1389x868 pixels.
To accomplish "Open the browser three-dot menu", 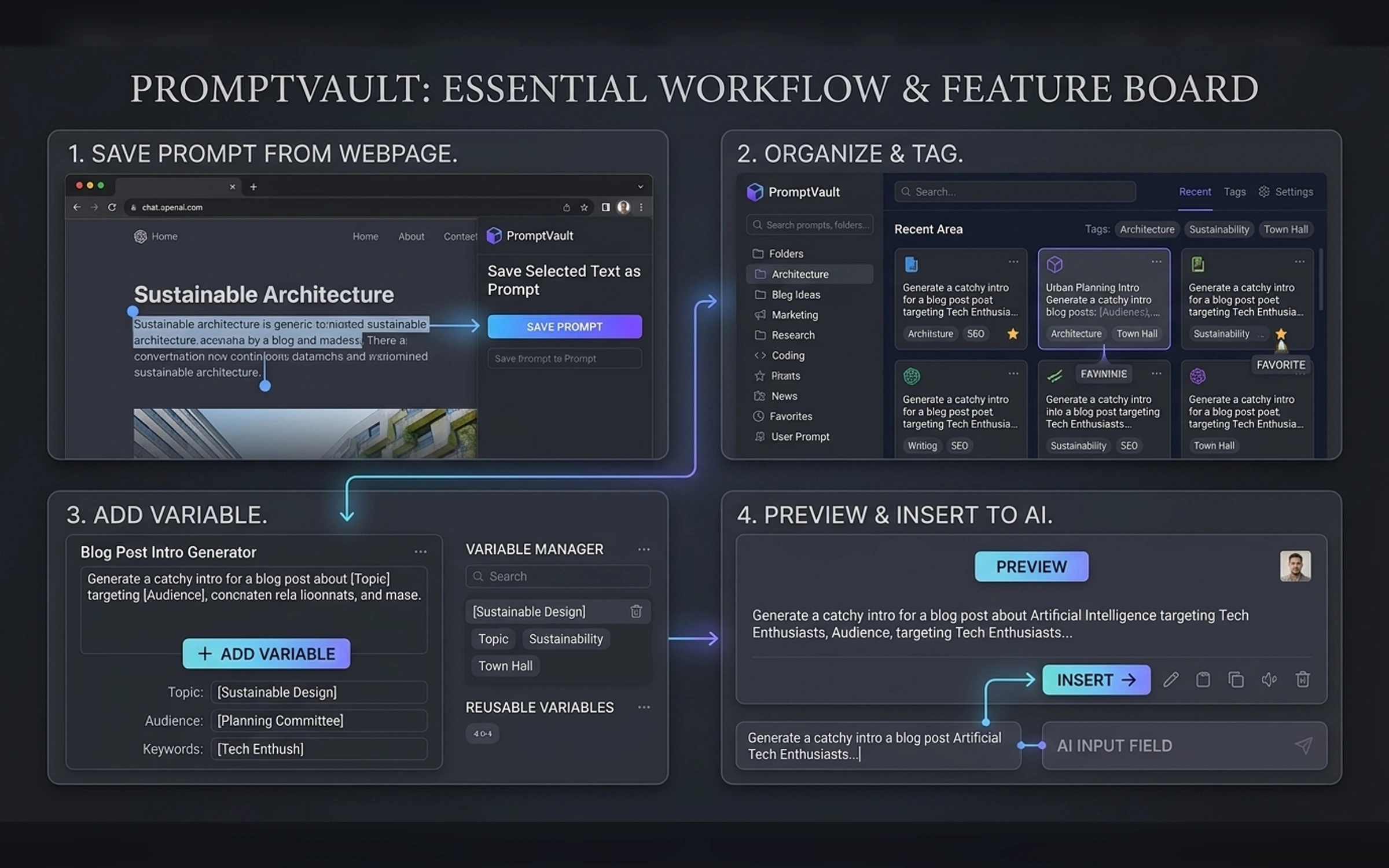I will point(641,207).
